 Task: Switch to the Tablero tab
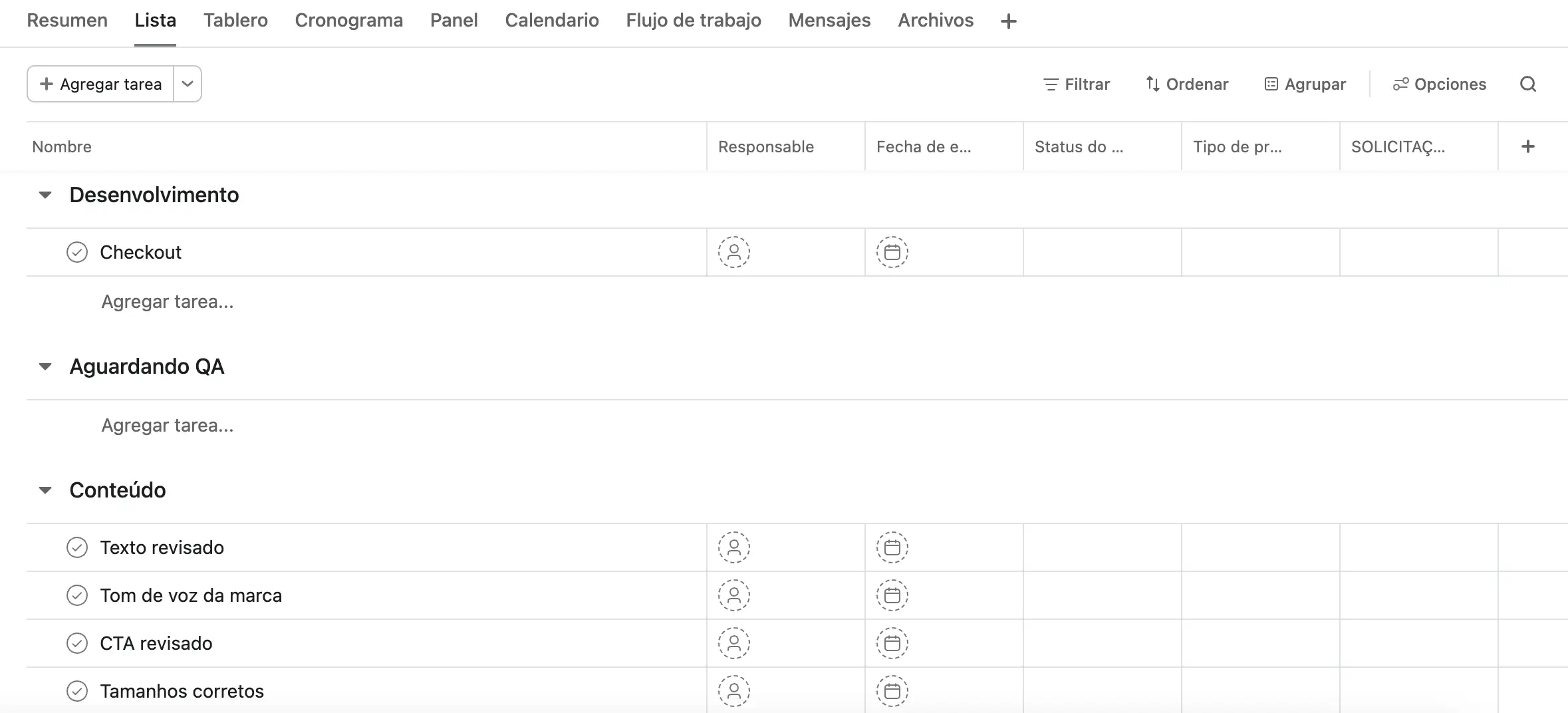click(x=235, y=21)
